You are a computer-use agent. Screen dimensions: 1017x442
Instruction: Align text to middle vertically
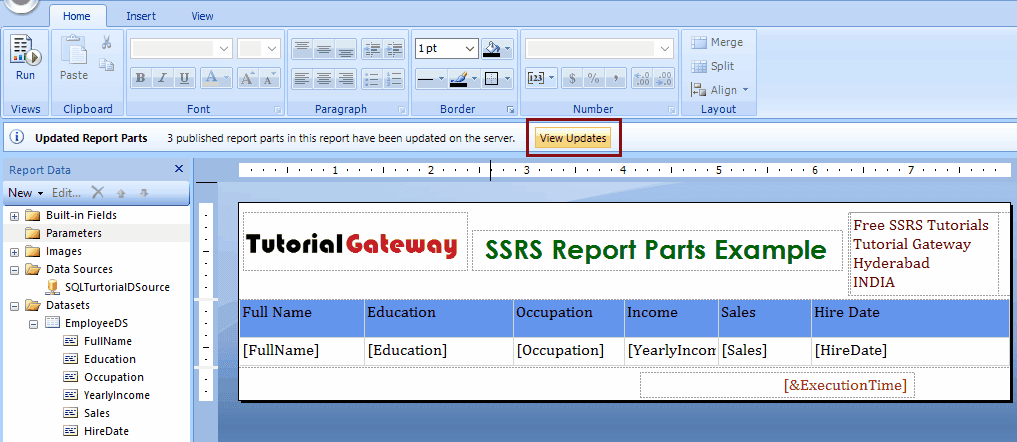pos(324,49)
